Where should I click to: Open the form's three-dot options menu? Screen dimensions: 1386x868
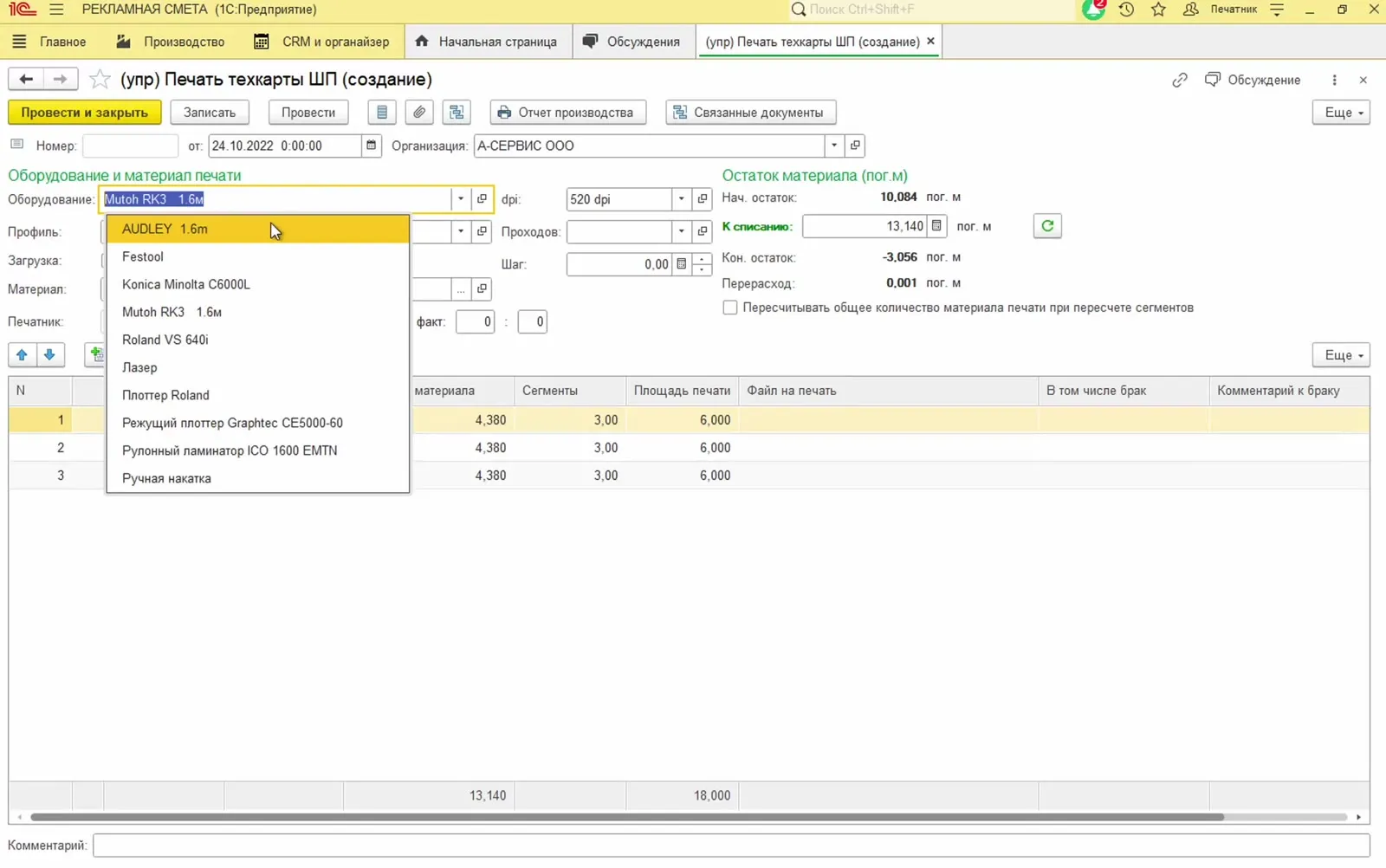[x=1334, y=80]
